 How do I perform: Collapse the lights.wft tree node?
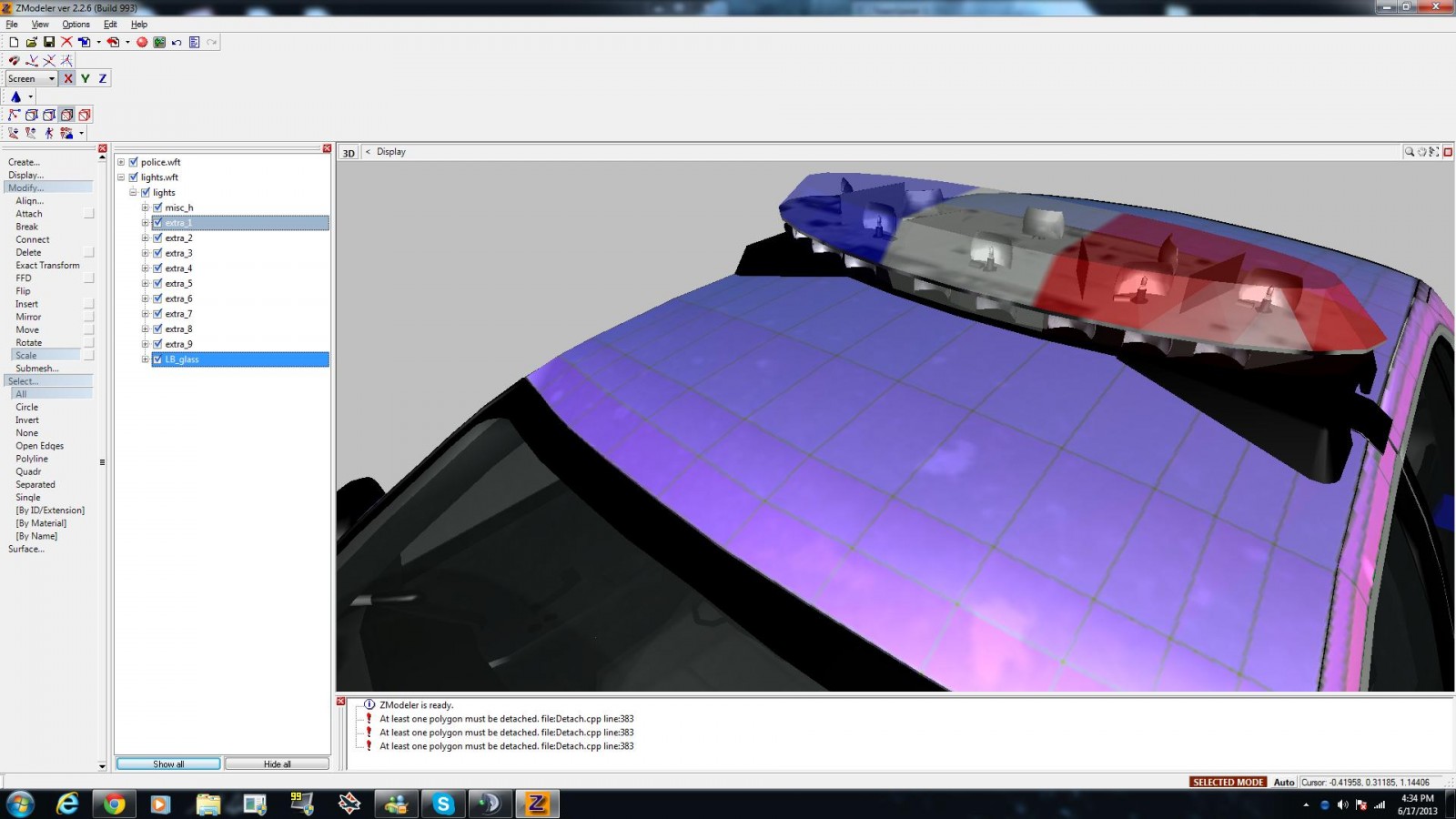pos(121,177)
